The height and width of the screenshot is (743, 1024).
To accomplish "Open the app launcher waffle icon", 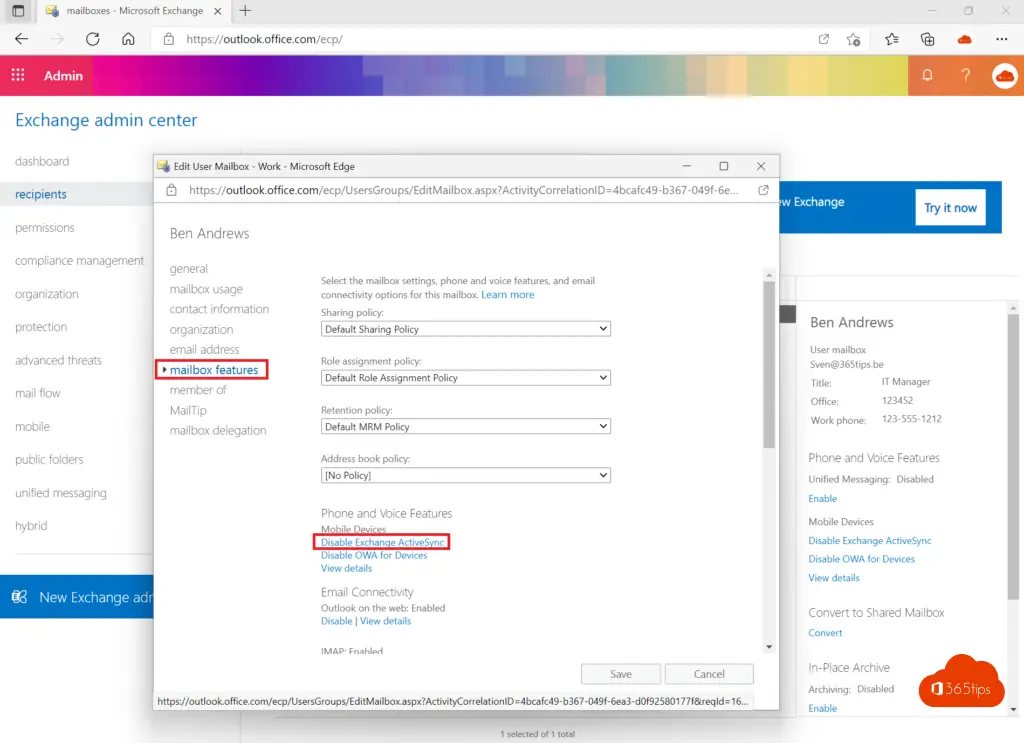I will (18, 75).
